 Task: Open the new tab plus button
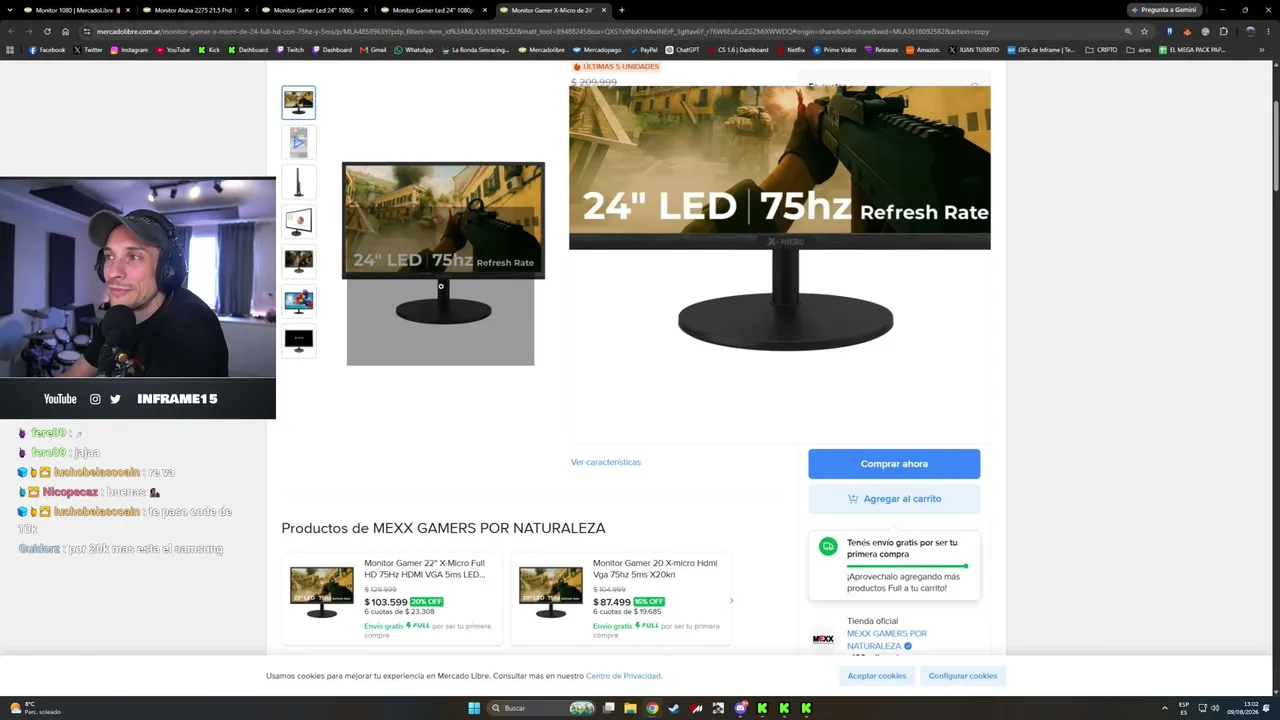622,10
